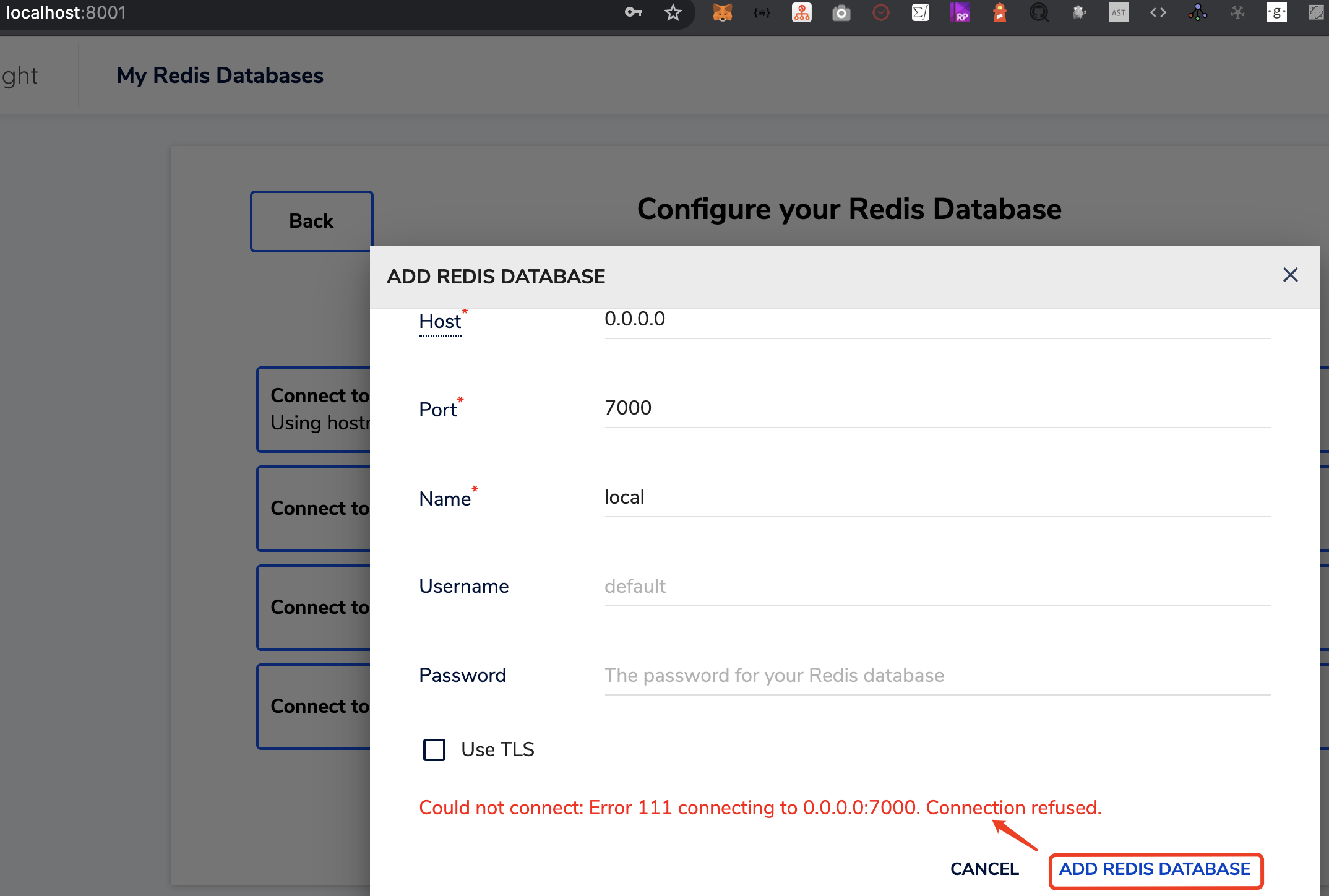This screenshot has height=896, width=1329.
Task: Close the Add Redis Database dialog
Action: point(1290,275)
